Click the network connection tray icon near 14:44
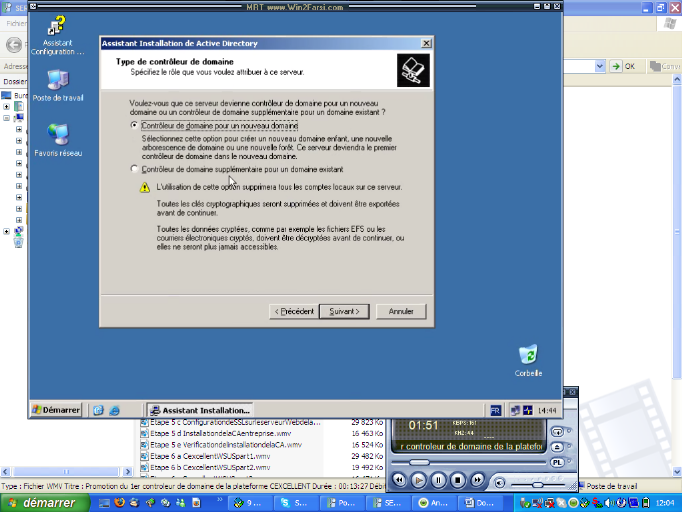 [515, 410]
